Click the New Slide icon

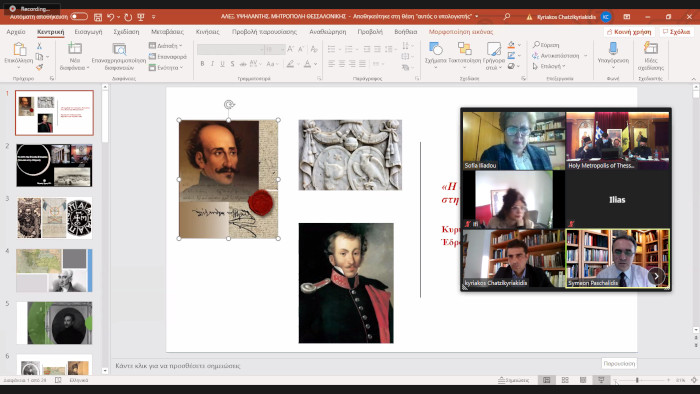pyautogui.click(x=75, y=49)
